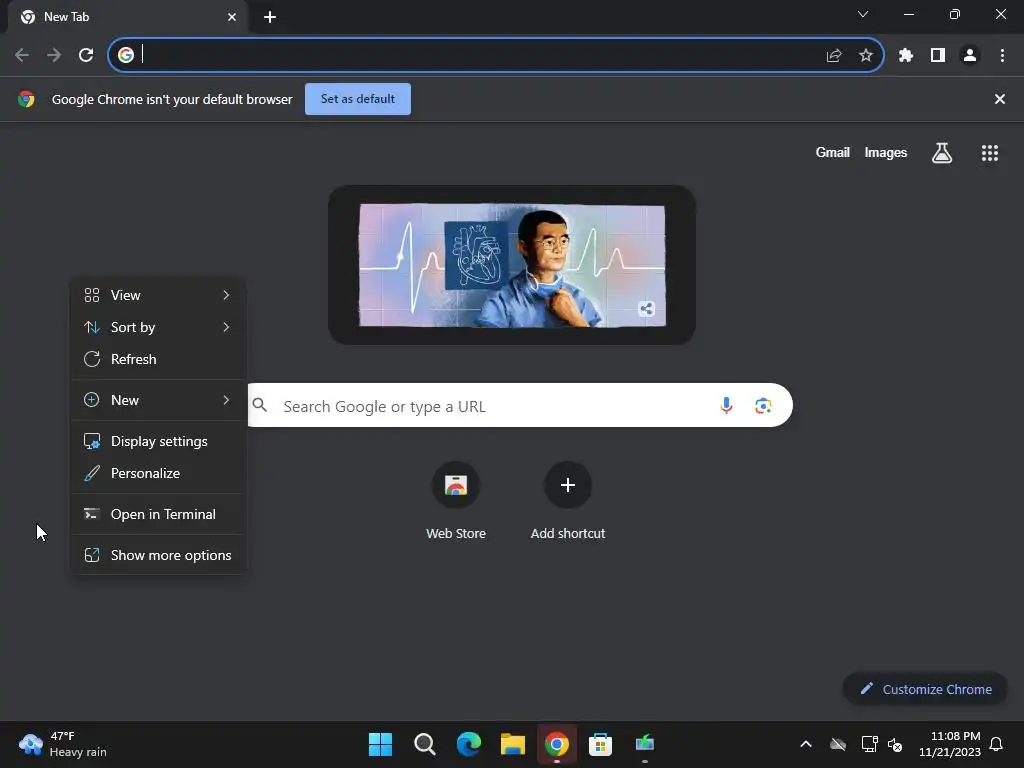The width and height of the screenshot is (1024, 768).
Task: Click the Customize Chrome button
Action: pos(925,690)
